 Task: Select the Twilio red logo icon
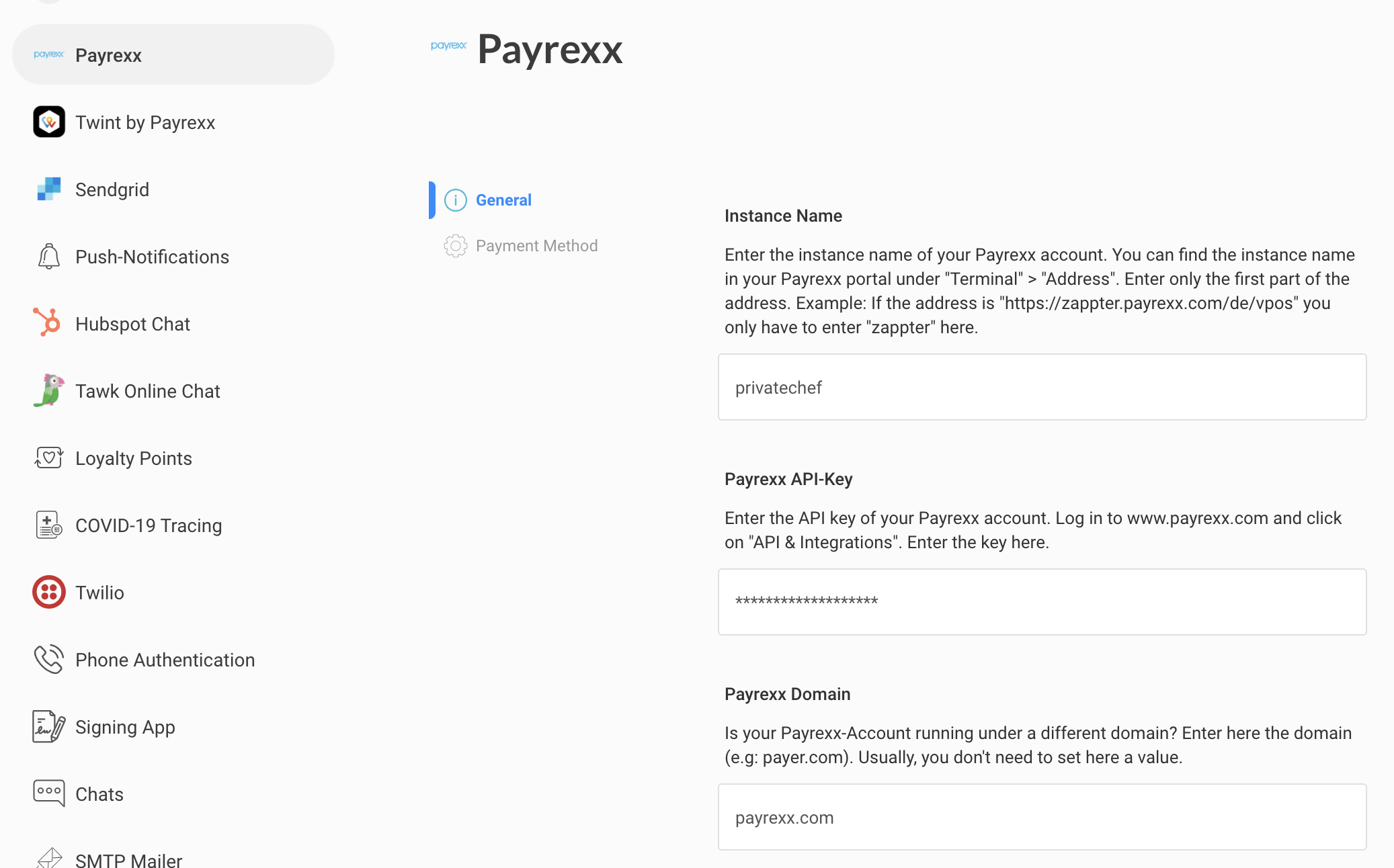(x=49, y=592)
